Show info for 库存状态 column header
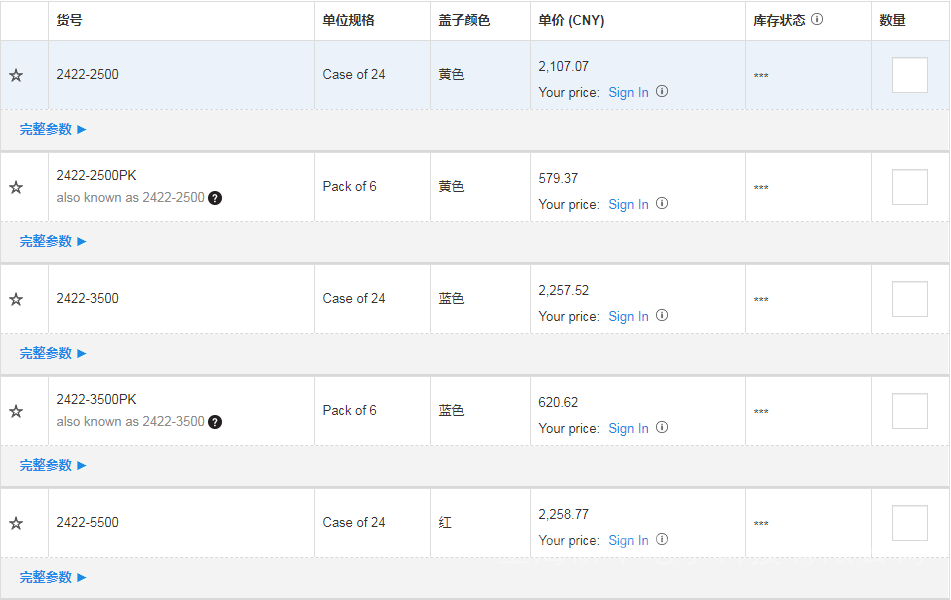Screen dimensions: 951x600 (x=817, y=19)
